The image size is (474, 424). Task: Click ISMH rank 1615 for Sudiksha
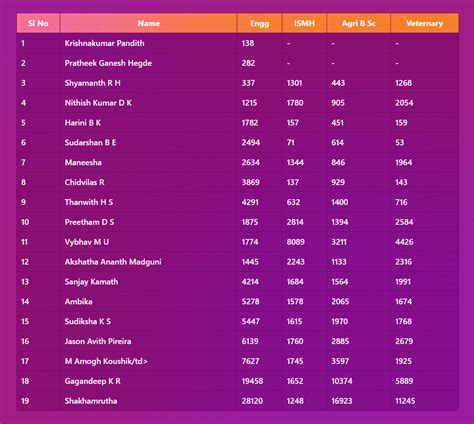[295, 322]
